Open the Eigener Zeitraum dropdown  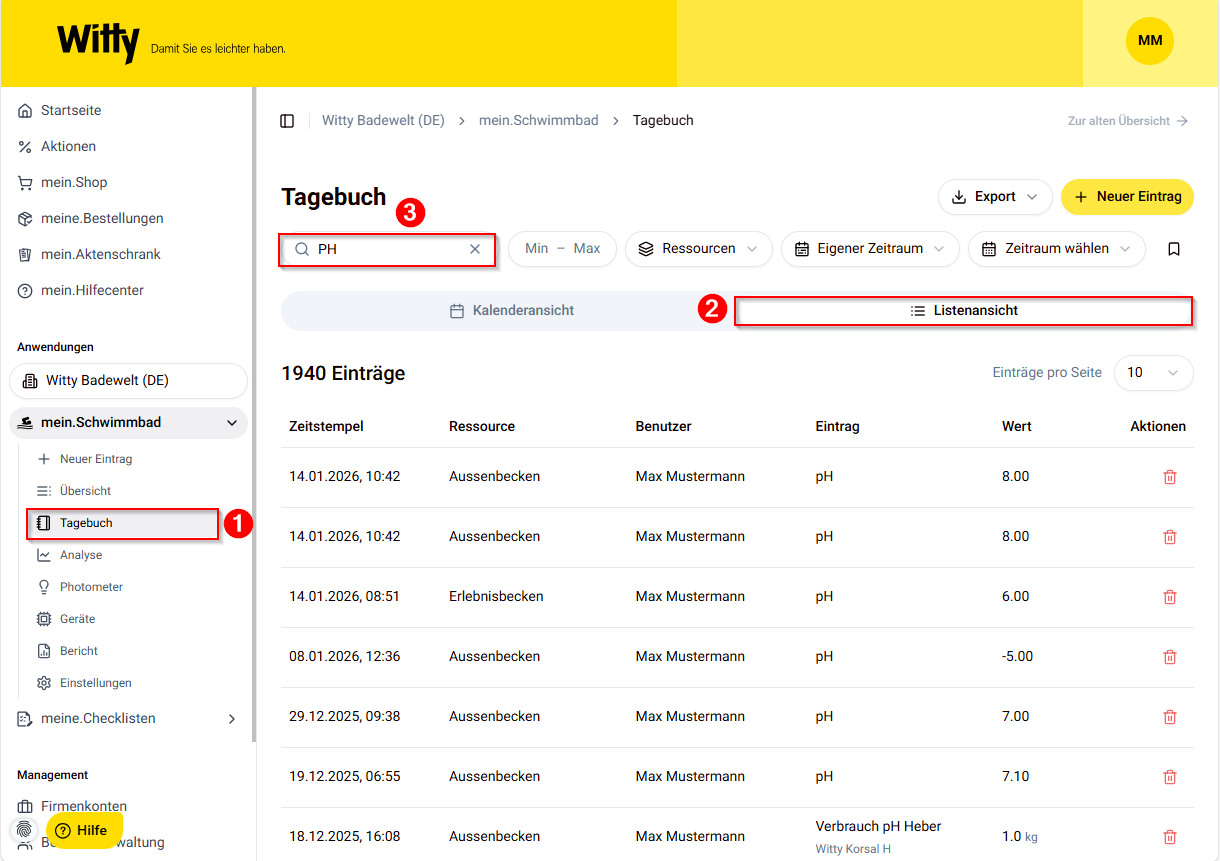pos(868,249)
